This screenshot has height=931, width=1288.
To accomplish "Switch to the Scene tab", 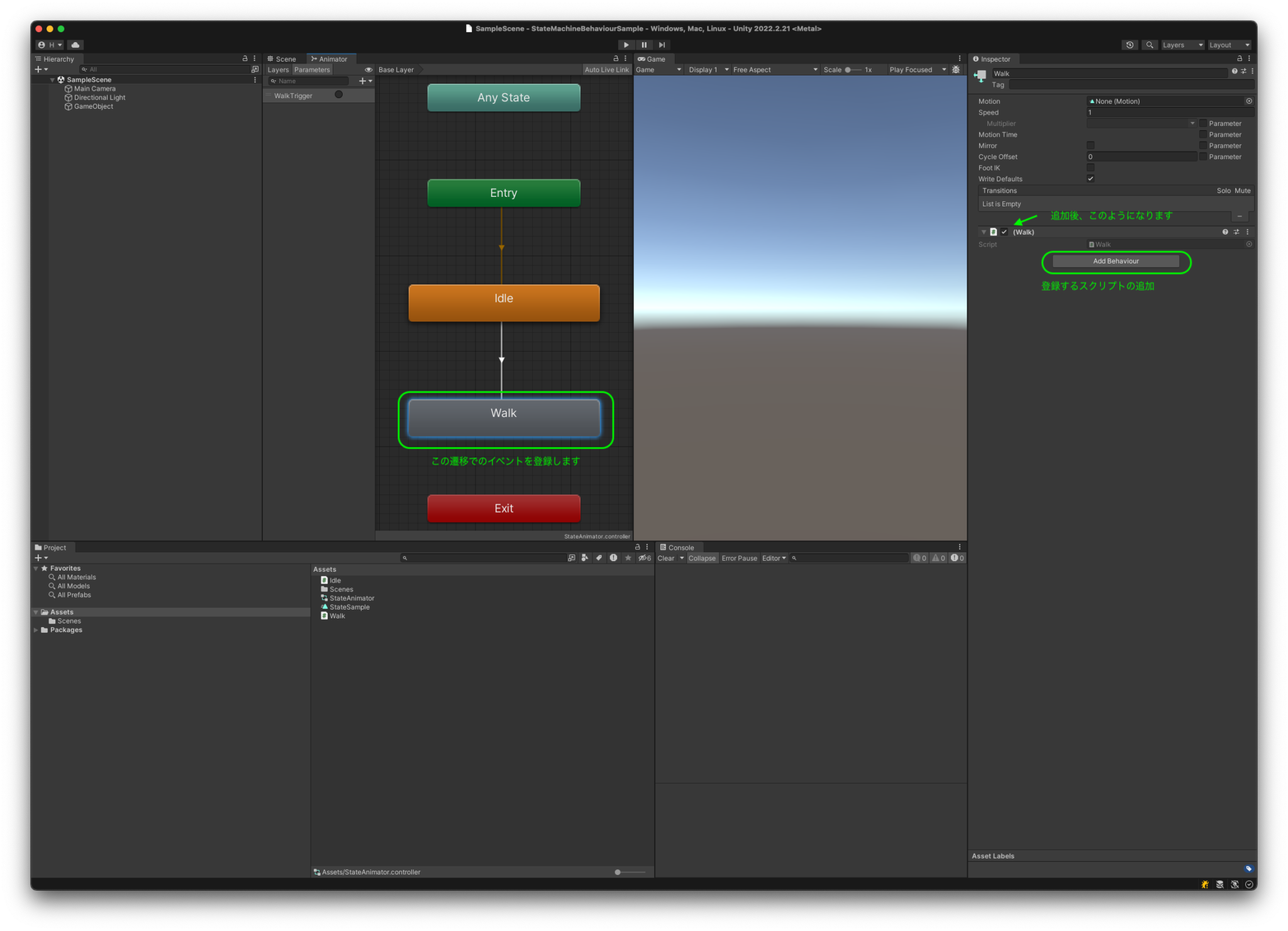I will pyautogui.click(x=284, y=59).
